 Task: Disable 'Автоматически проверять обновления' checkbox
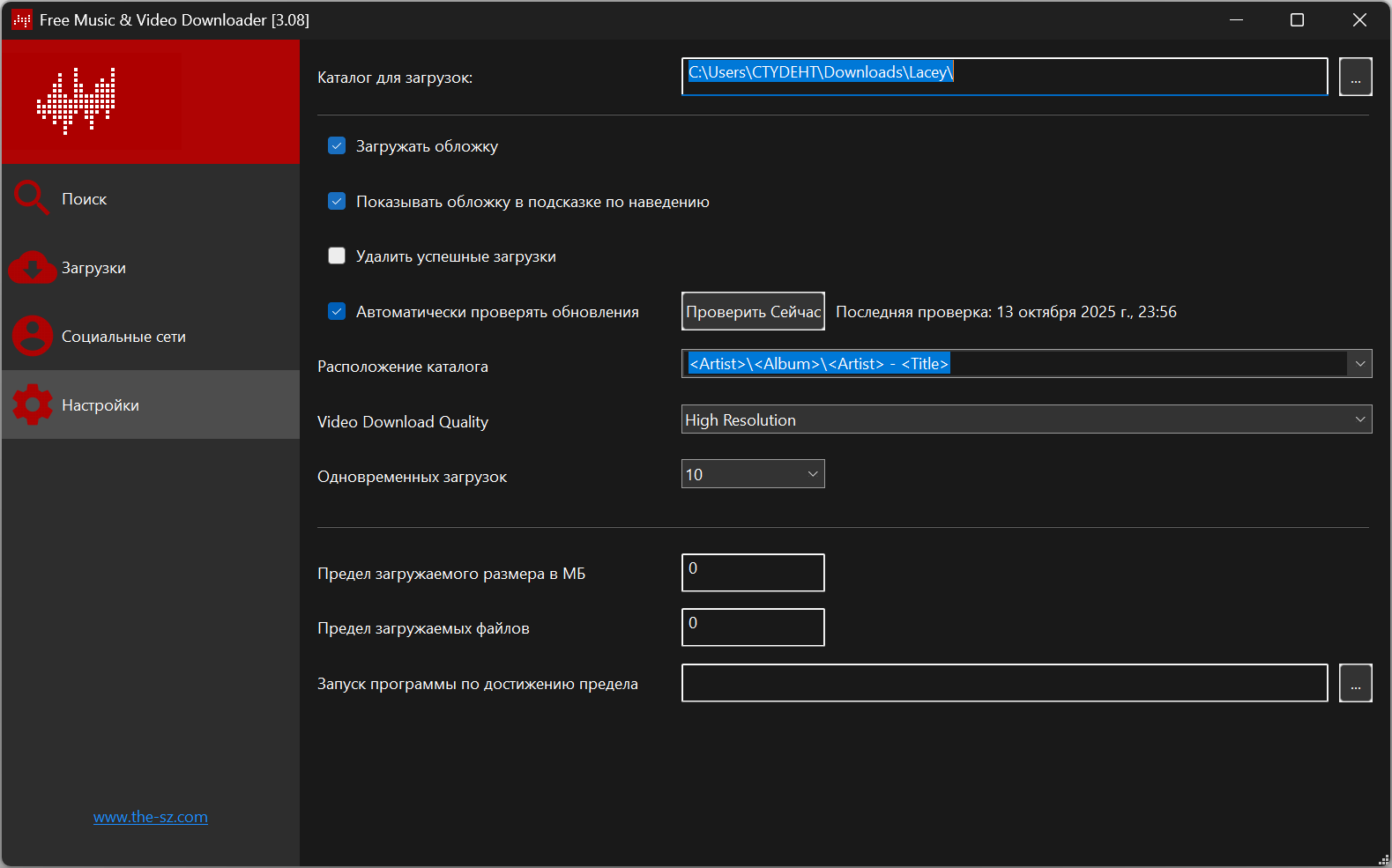pos(337,312)
